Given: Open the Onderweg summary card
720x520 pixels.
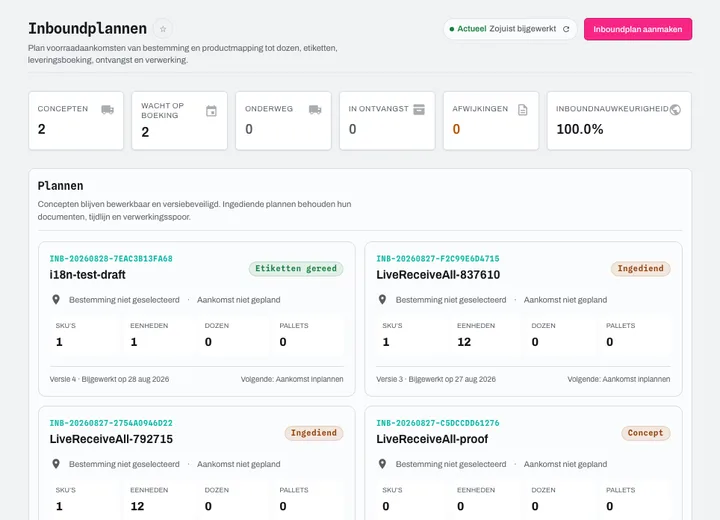Looking at the screenshot, I should 283,120.
